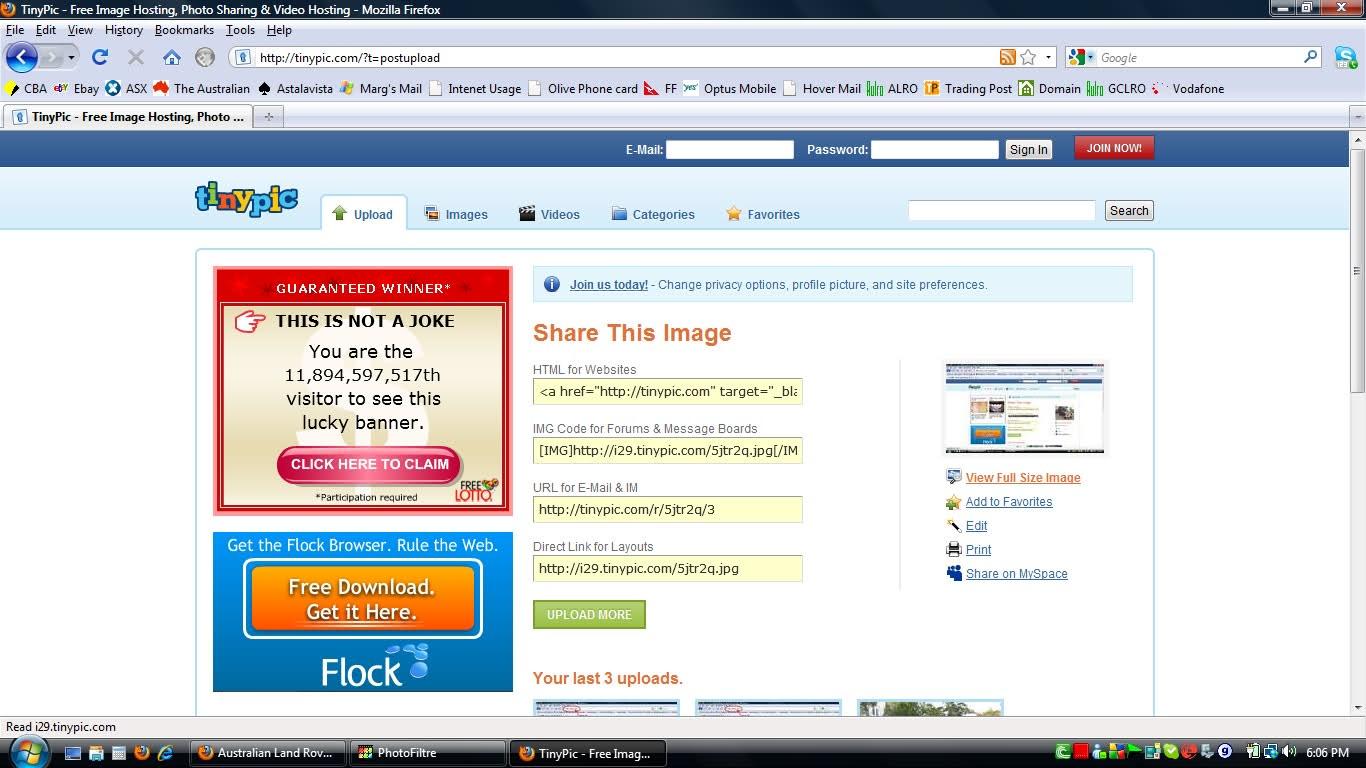Click the Share on MySpace icon
This screenshot has height=768, width=1366.
954,573
